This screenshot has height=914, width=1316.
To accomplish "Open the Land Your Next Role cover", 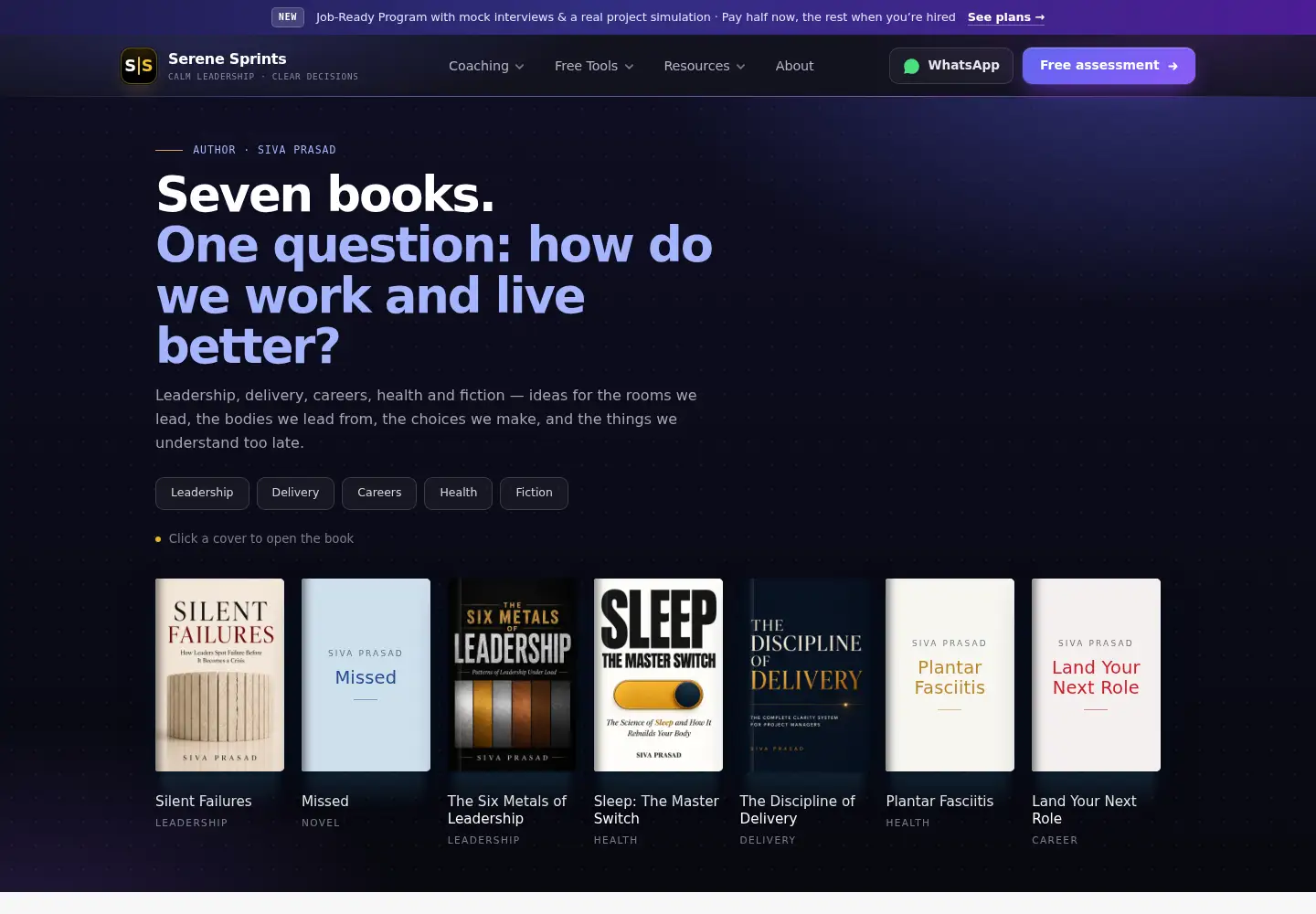I will coord(1096,675).
